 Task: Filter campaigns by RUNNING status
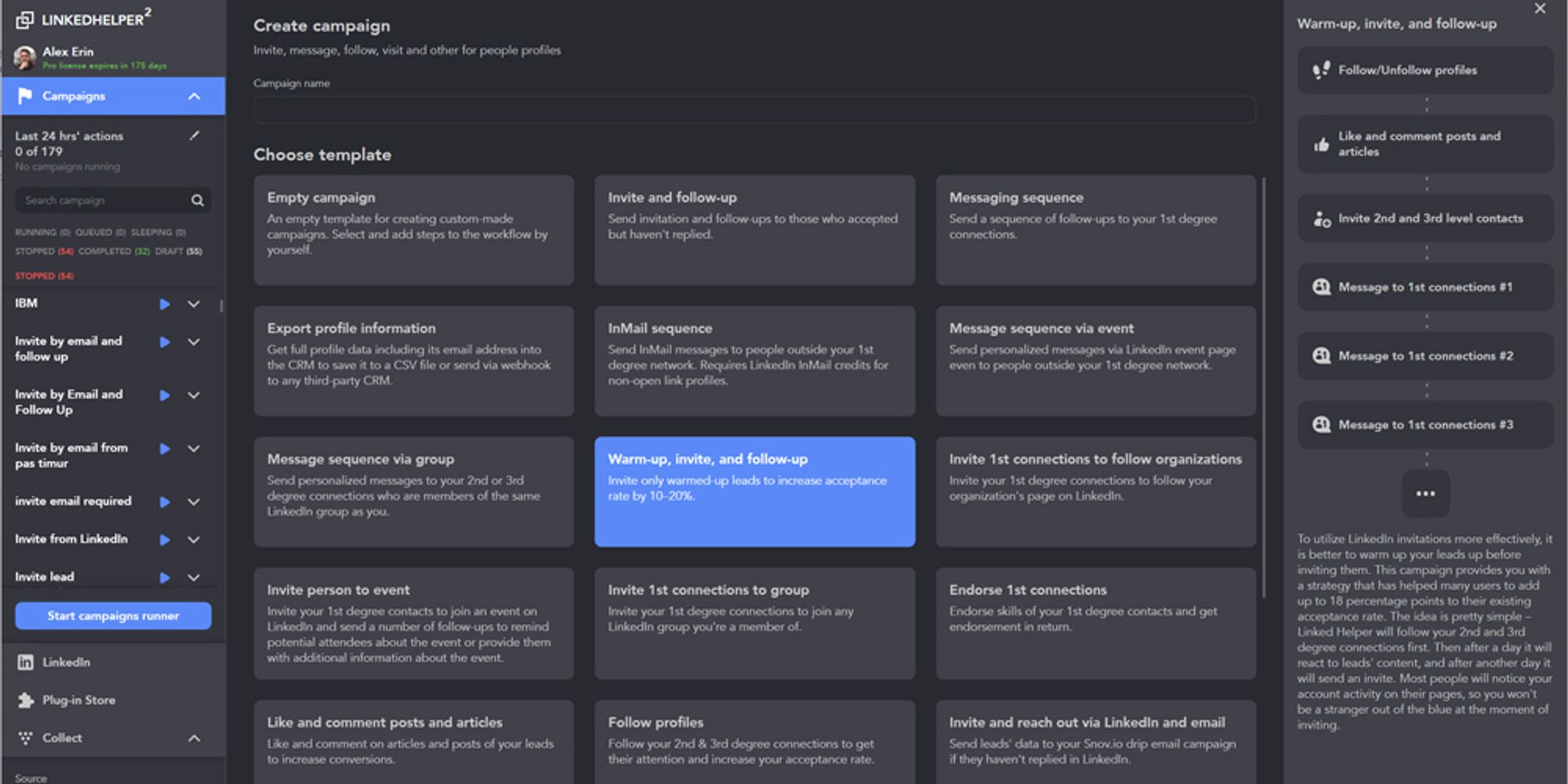[42, 233]
